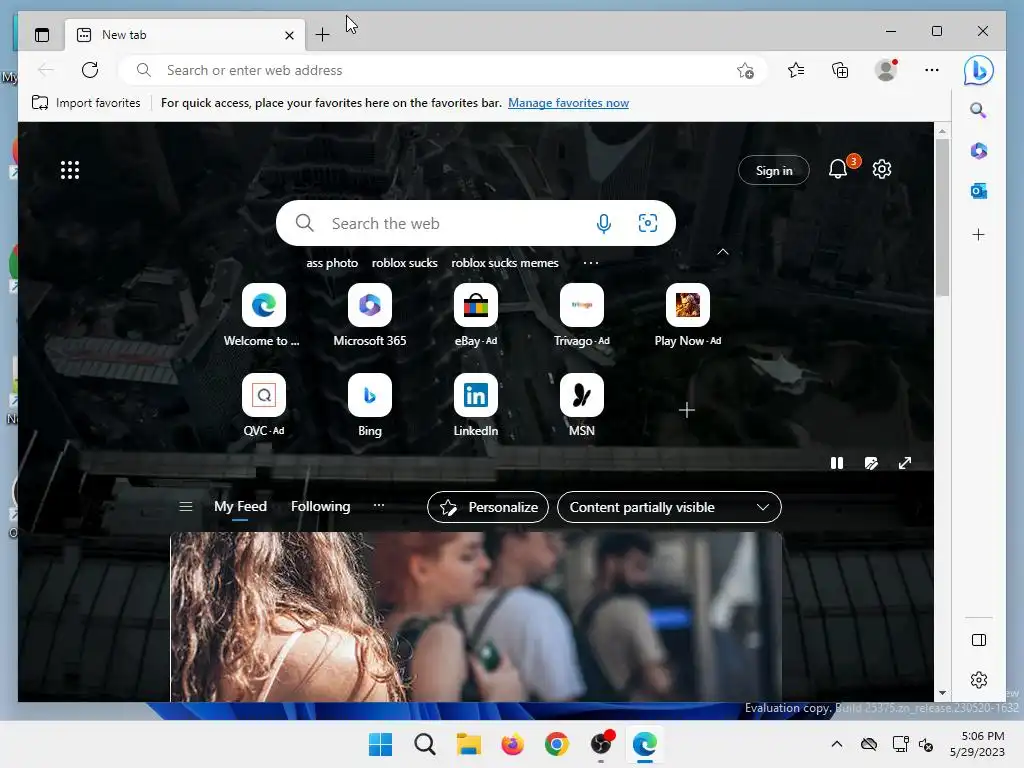Image resolution: width=1024 pixels, height=768 pixels.
Task: Open the clock showing 5:06 PM
Action: tap(977, 744)
